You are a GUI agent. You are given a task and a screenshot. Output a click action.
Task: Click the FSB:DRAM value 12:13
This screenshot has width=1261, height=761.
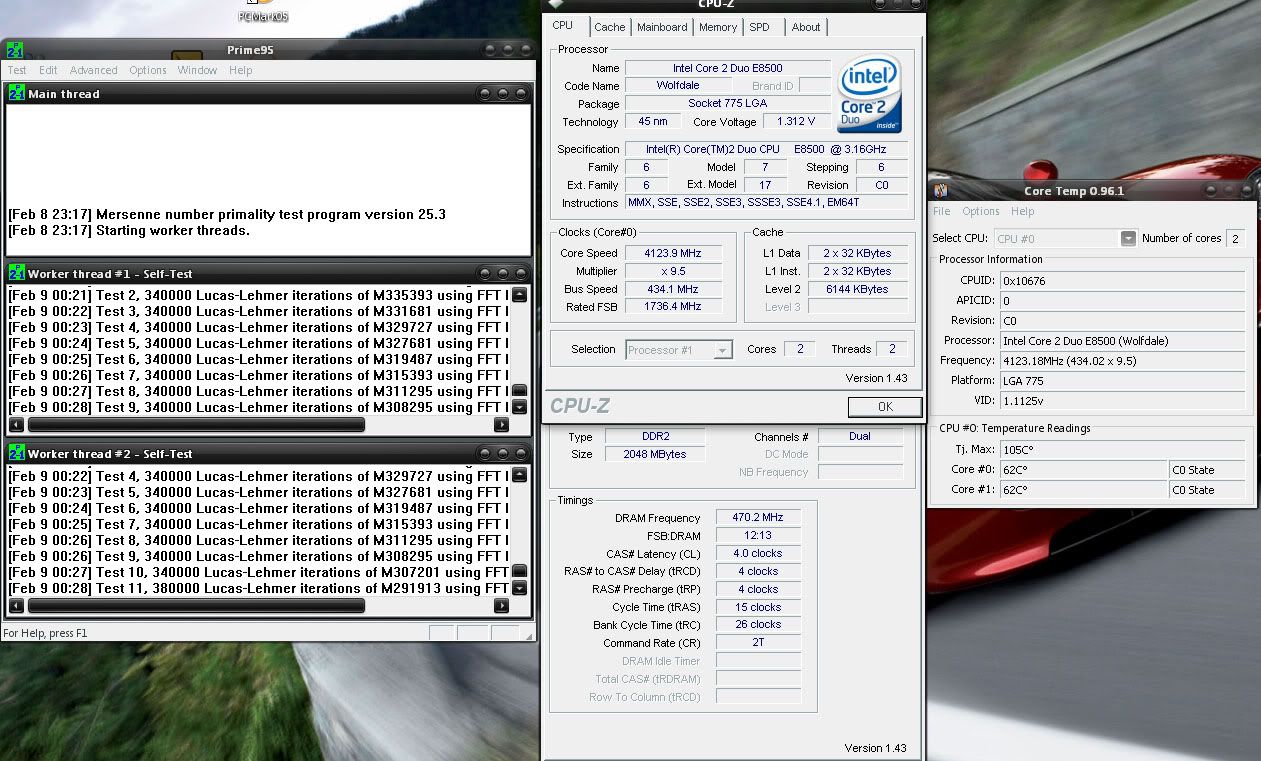758,535
